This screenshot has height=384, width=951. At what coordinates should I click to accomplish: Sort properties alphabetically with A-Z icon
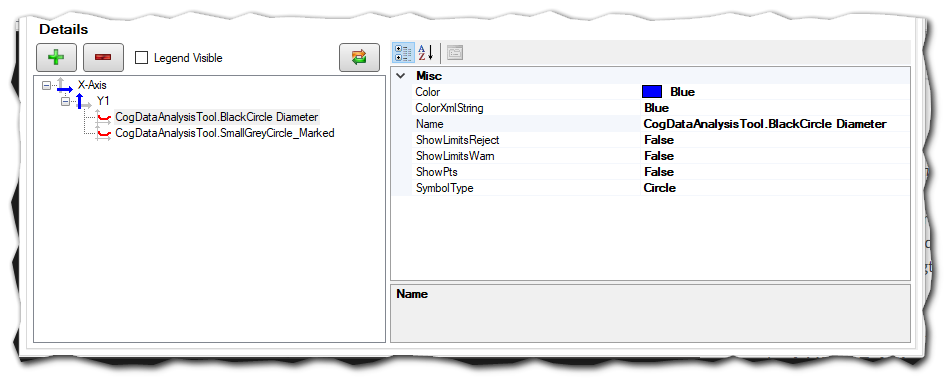point(426,53)
